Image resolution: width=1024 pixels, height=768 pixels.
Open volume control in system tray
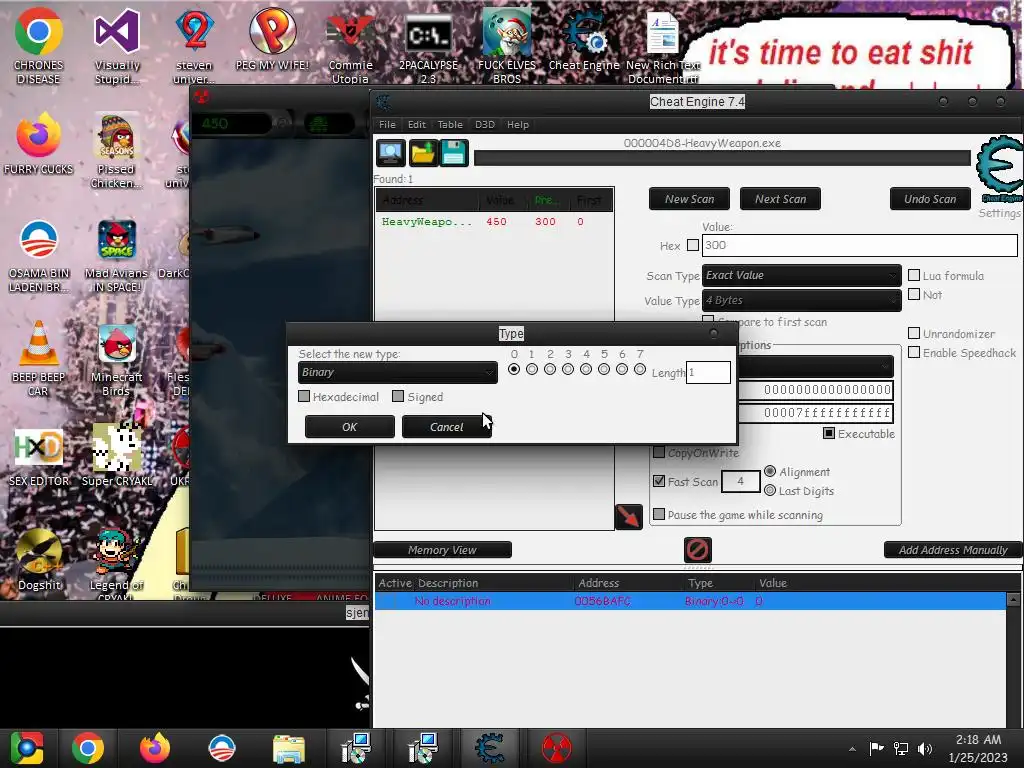pos(925,748)
